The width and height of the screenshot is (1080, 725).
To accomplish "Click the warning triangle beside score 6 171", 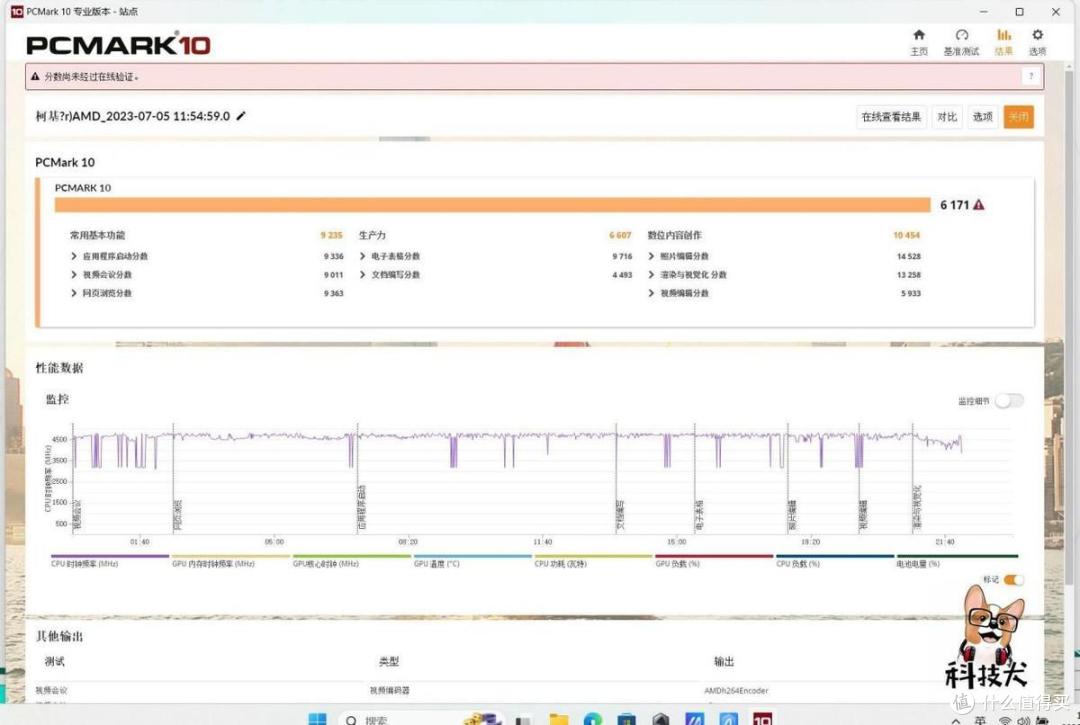I will [x=979, y=204].
